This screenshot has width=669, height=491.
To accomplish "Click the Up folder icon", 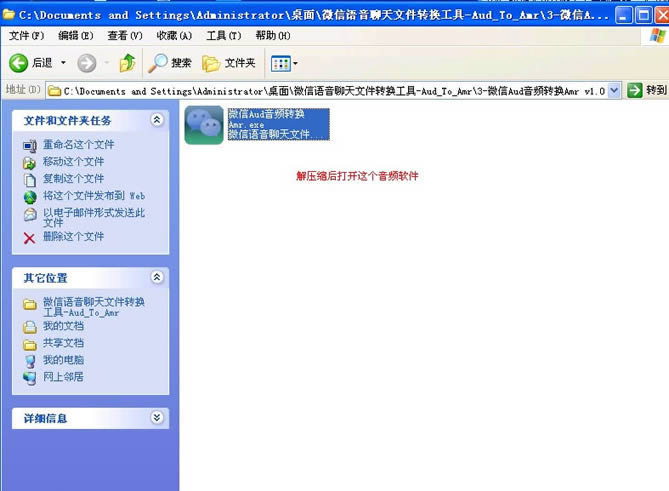I will tap(127, 63).
